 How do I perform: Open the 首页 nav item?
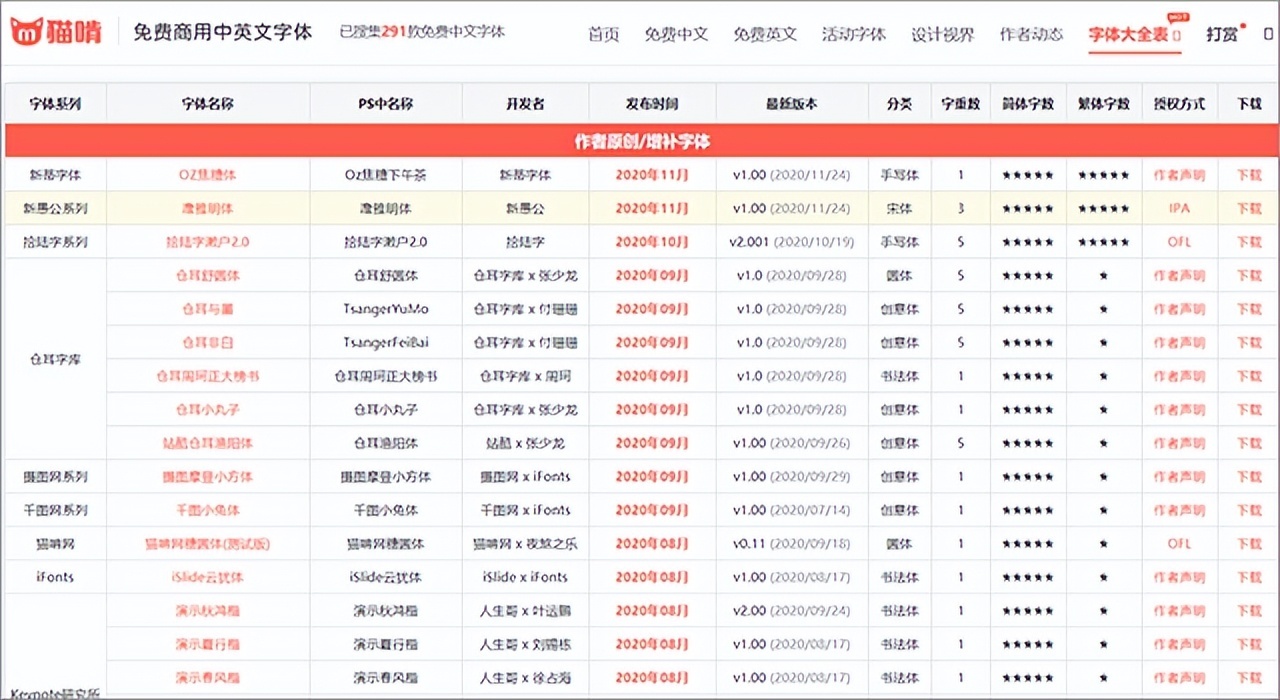tap(603, 34)
